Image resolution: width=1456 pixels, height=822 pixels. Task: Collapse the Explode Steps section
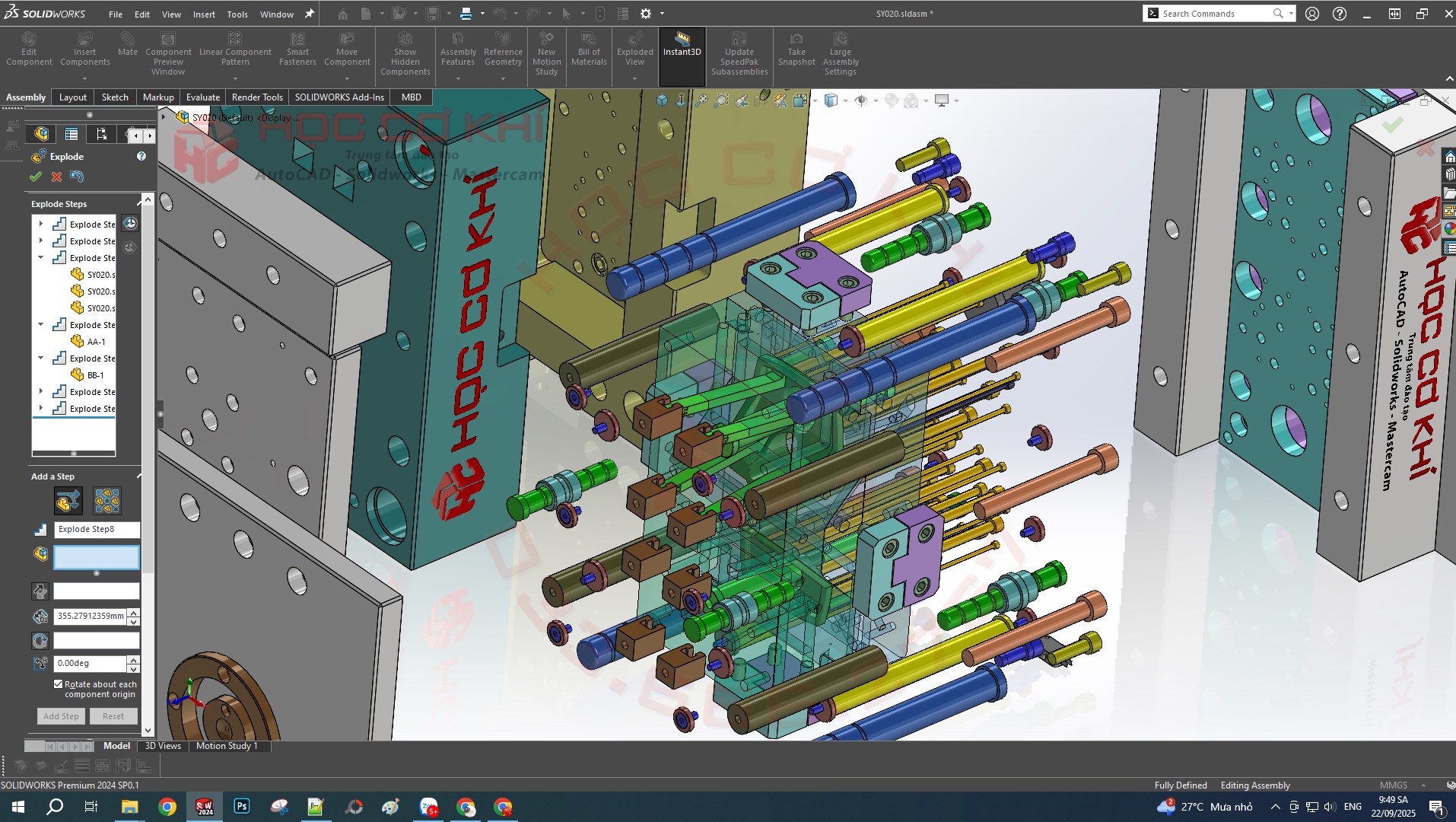pyautogui.click(x=139, y=203)
